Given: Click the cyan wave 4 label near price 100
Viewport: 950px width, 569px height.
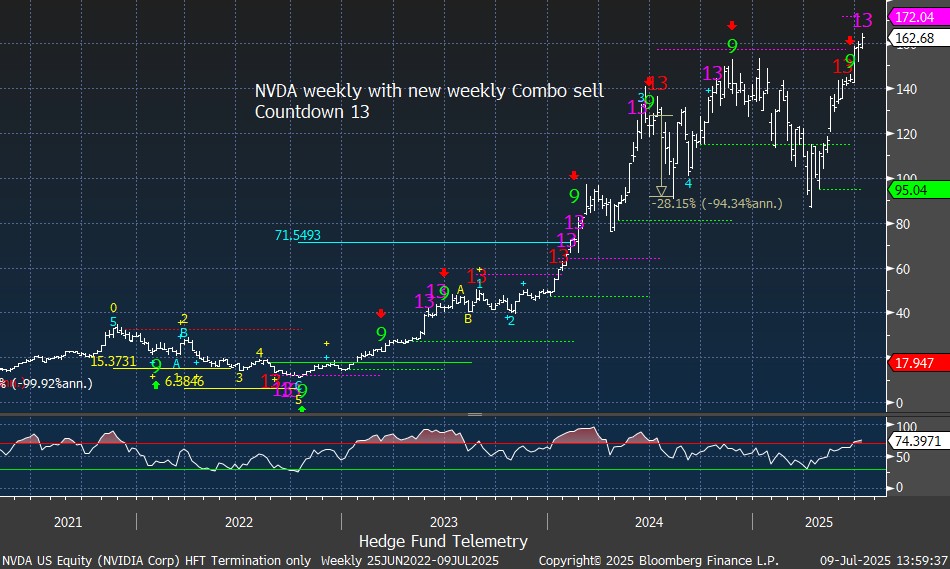Looking at the screenshot, I should pyautogui.click(x=688, y=184).
